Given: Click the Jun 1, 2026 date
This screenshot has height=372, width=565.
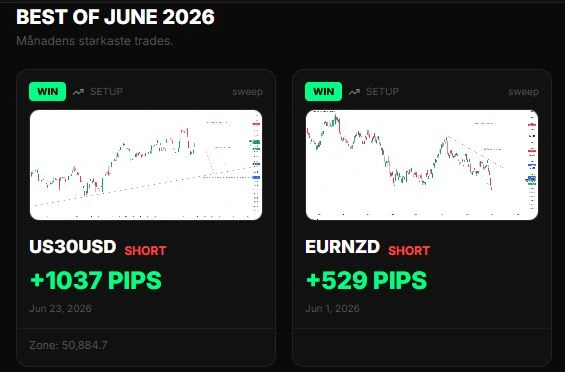Looking at the screenshot, I should point(332,309).
